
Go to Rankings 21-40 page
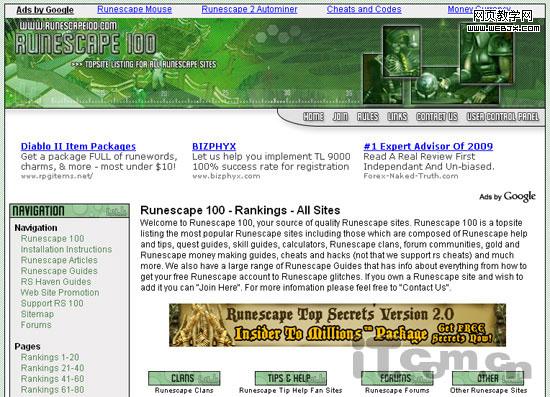52,368
